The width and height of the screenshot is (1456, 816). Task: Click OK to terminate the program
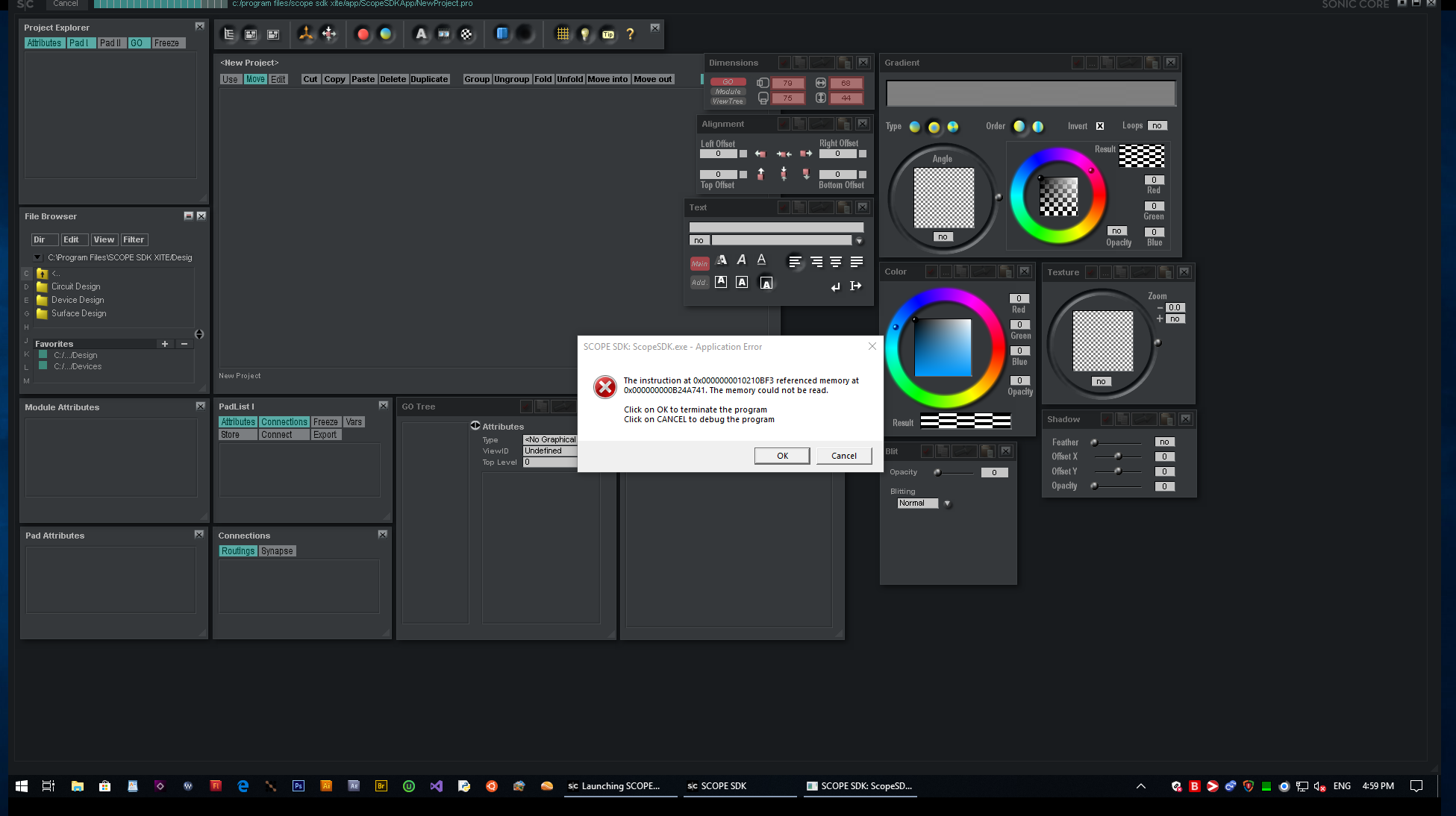click(x=782, y=455)
